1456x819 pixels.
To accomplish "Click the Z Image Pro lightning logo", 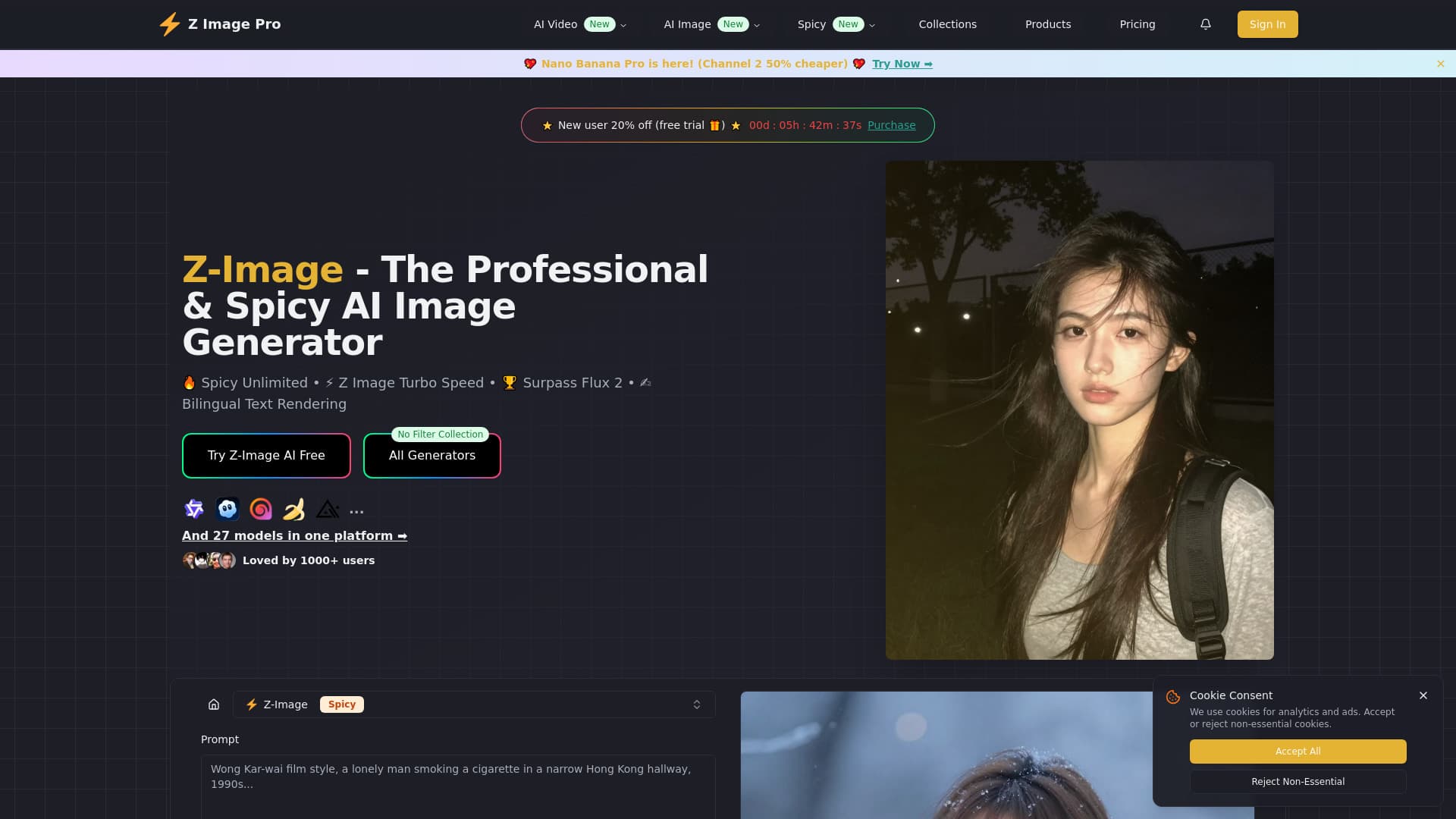I will (170, 24).
